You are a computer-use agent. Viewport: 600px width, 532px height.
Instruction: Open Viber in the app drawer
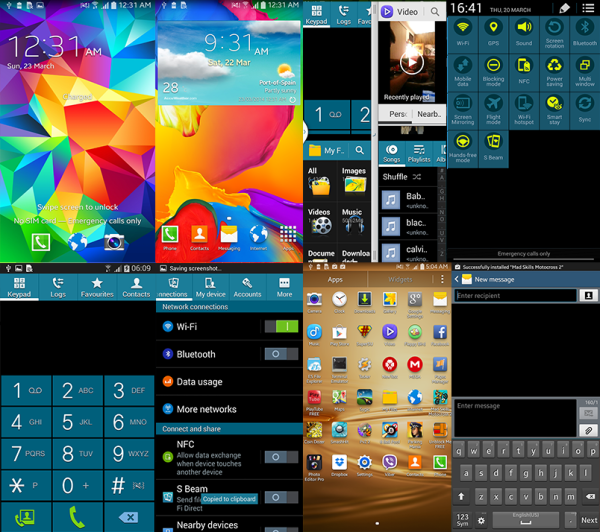(390, 462)
